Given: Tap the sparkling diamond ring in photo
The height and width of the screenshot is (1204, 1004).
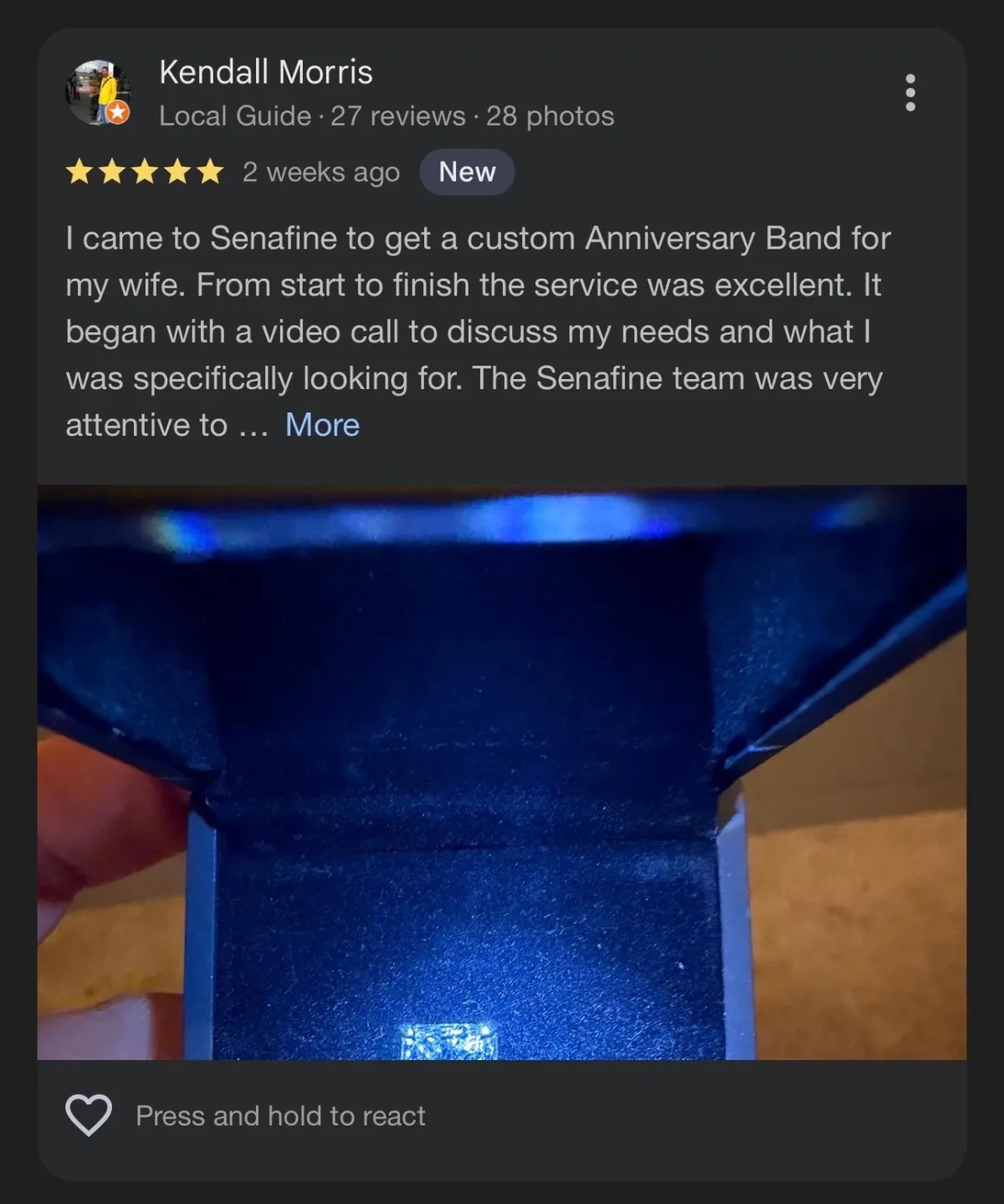Looking at the screenshot, I should pos(450,1041).
